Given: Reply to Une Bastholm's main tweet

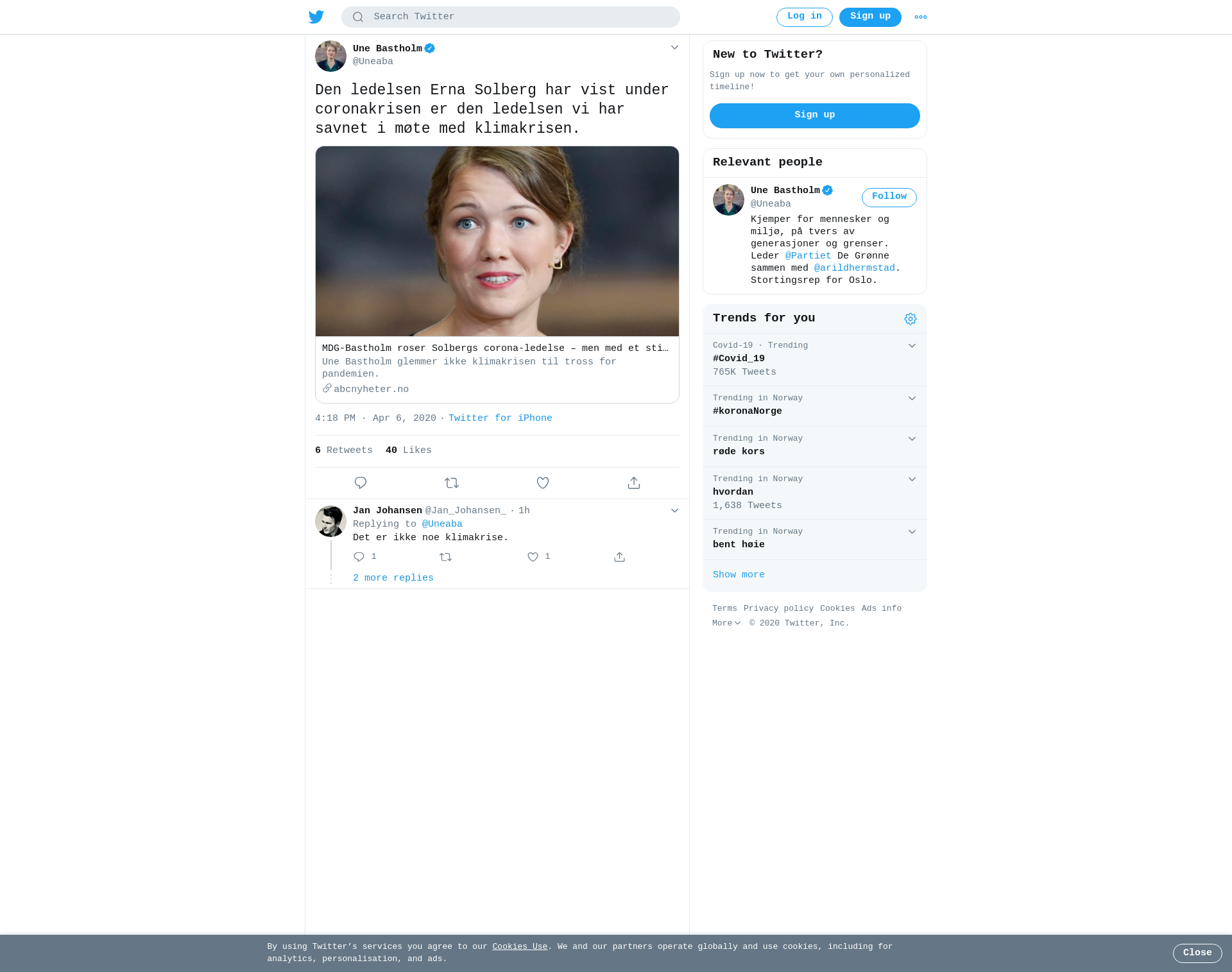Looking at the screenshot, I should point(361,482).
